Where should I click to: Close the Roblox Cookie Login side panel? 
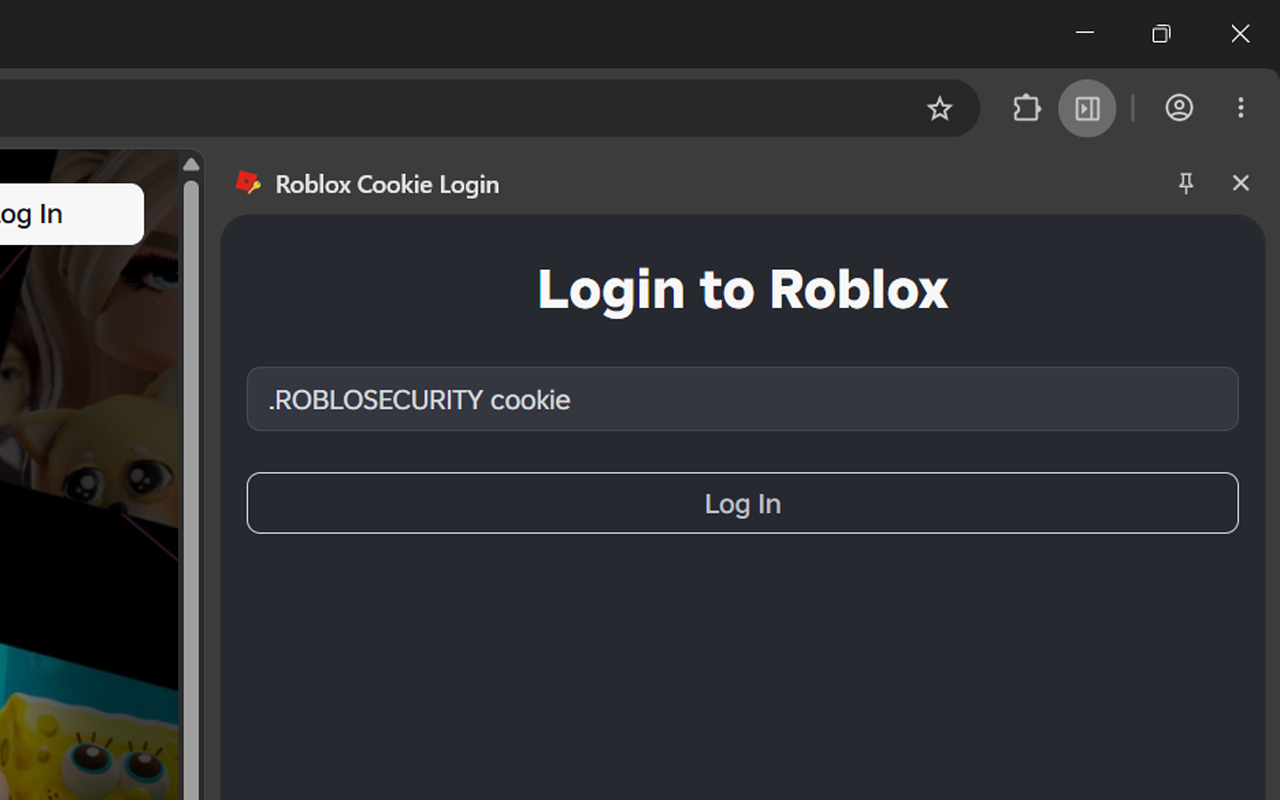click(x=1240, y=183)
